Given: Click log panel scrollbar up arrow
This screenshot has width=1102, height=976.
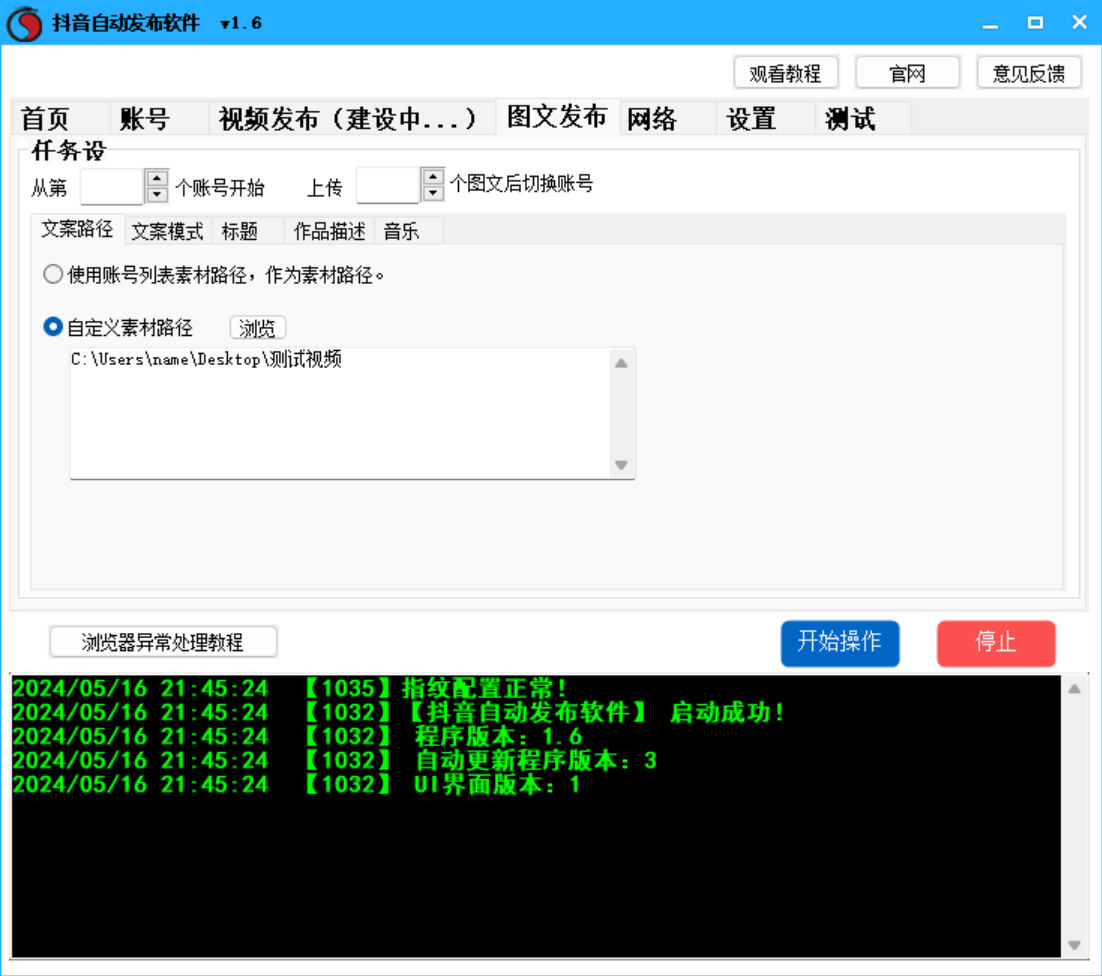Looking at the screenshot, I should [1075, 689].
